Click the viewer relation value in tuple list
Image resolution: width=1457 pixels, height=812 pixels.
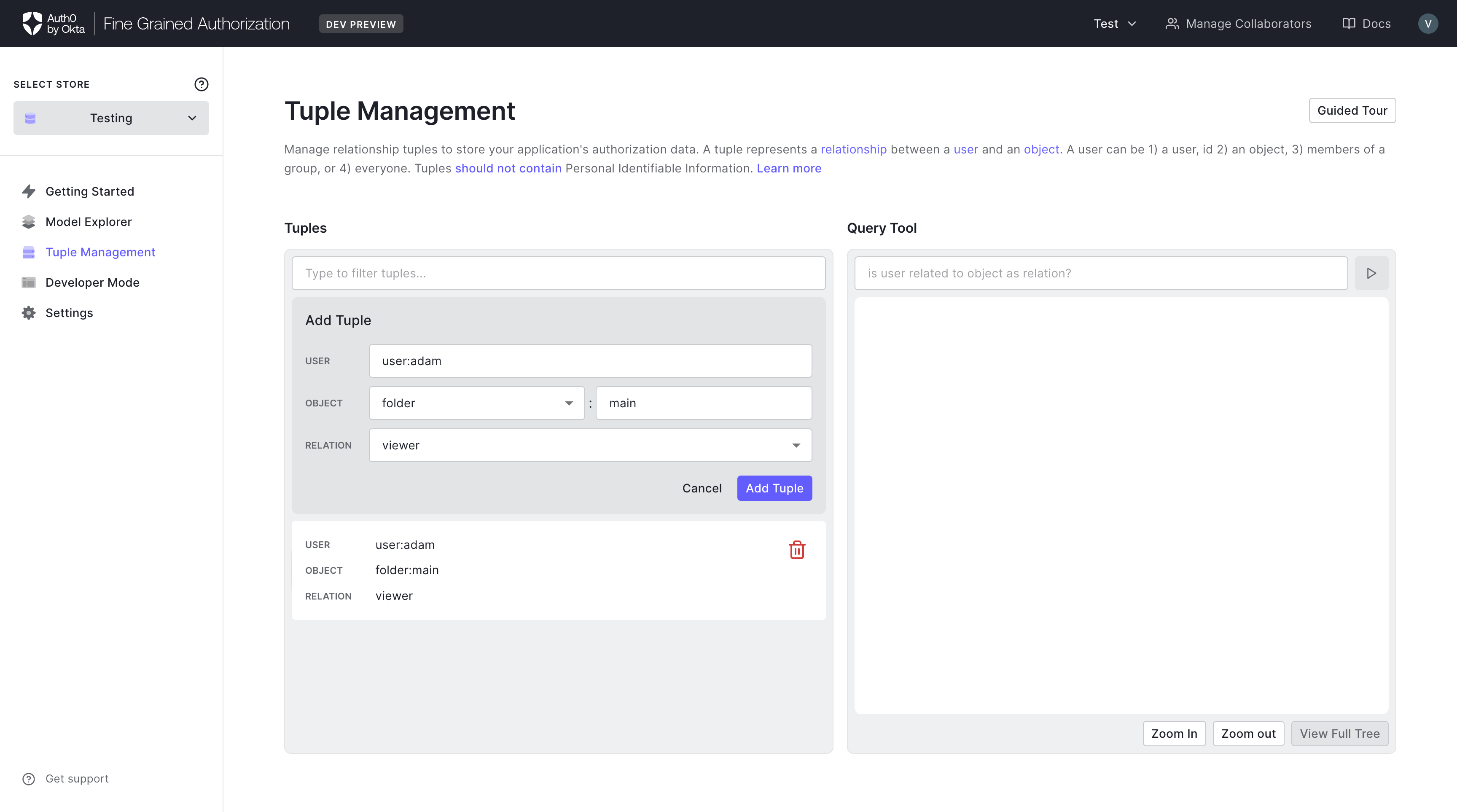(394, 596)
